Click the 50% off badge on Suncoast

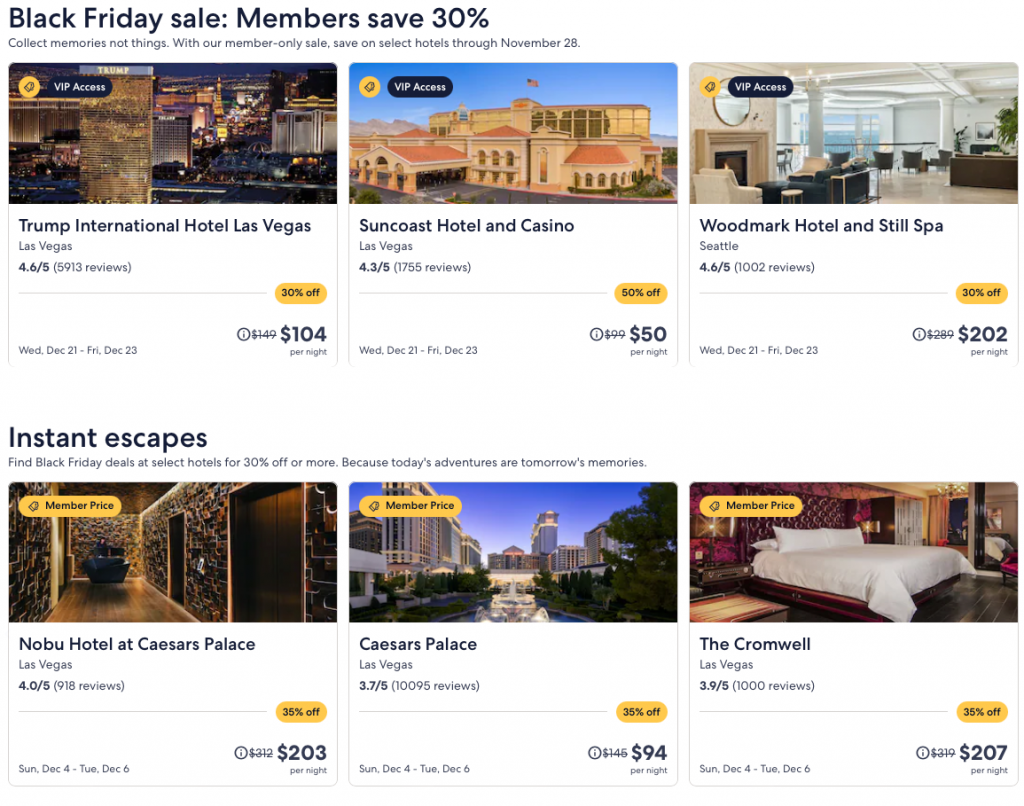[x=641, y=293]
